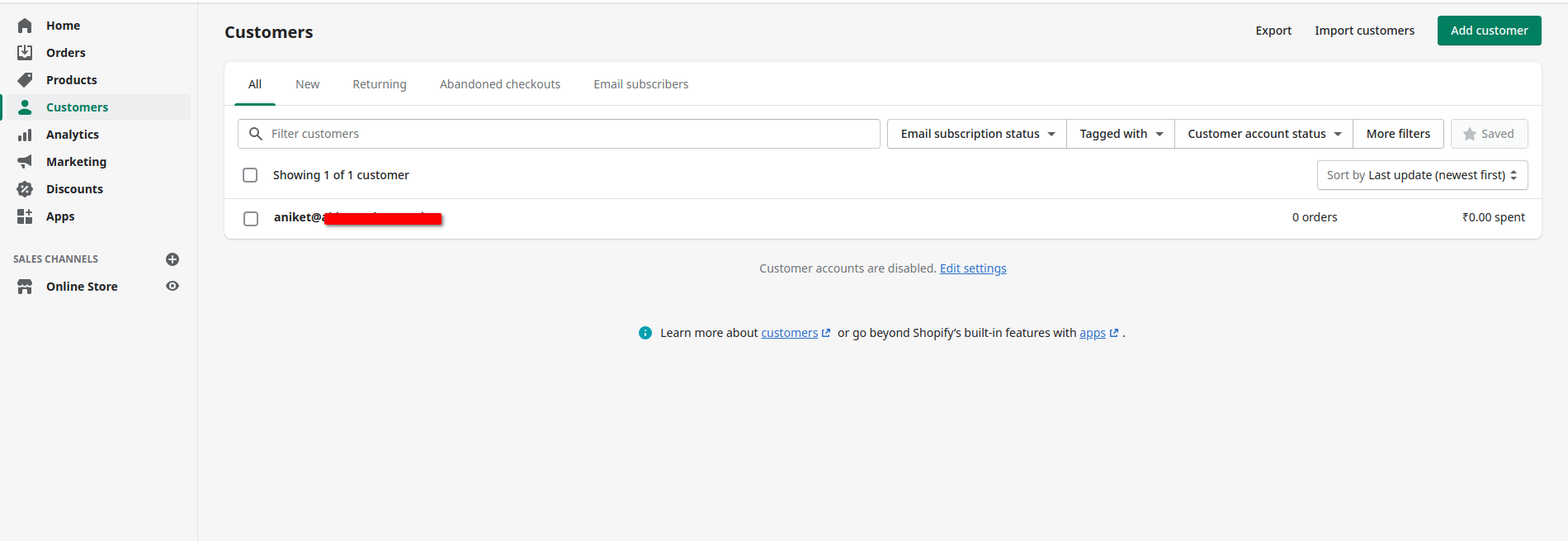Open Email subscription status filter
Viewport: 1568px width, 541px height.
(x=977, y=134)
